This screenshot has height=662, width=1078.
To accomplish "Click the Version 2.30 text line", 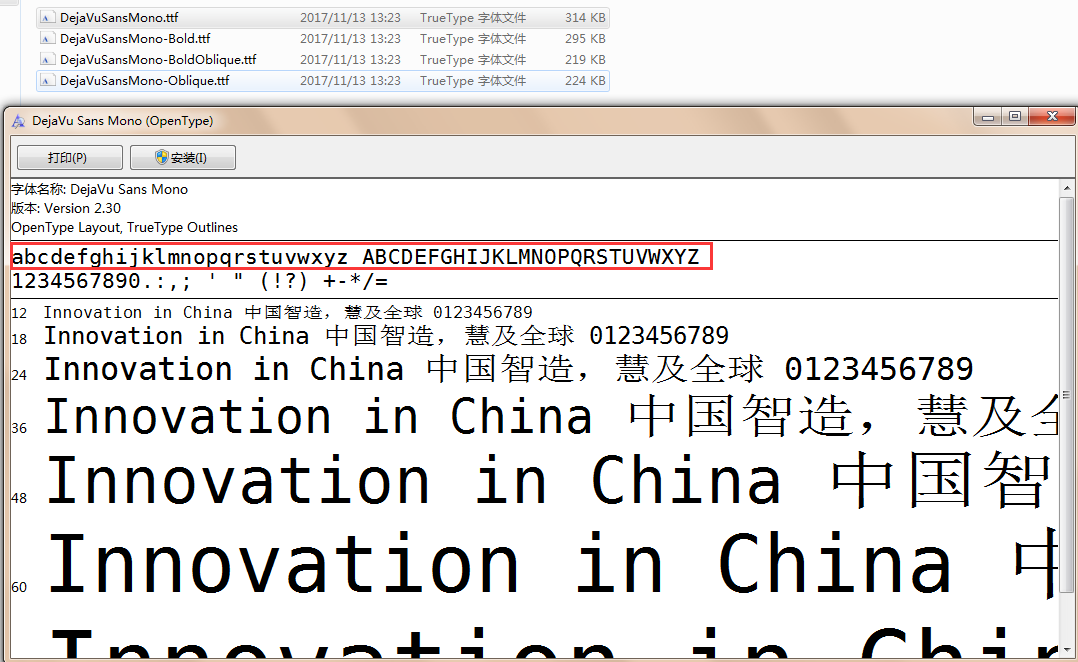I will tap(66, 208).
